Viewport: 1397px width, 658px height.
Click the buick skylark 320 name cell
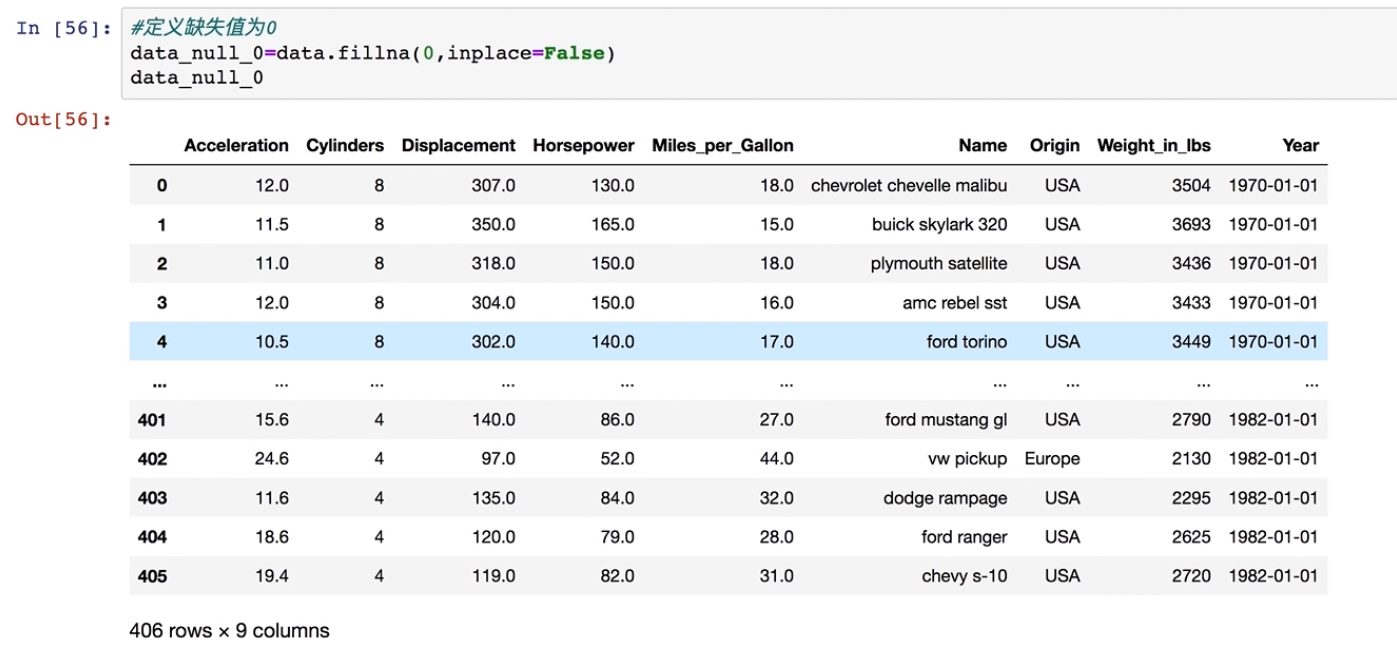pos(939,224)
